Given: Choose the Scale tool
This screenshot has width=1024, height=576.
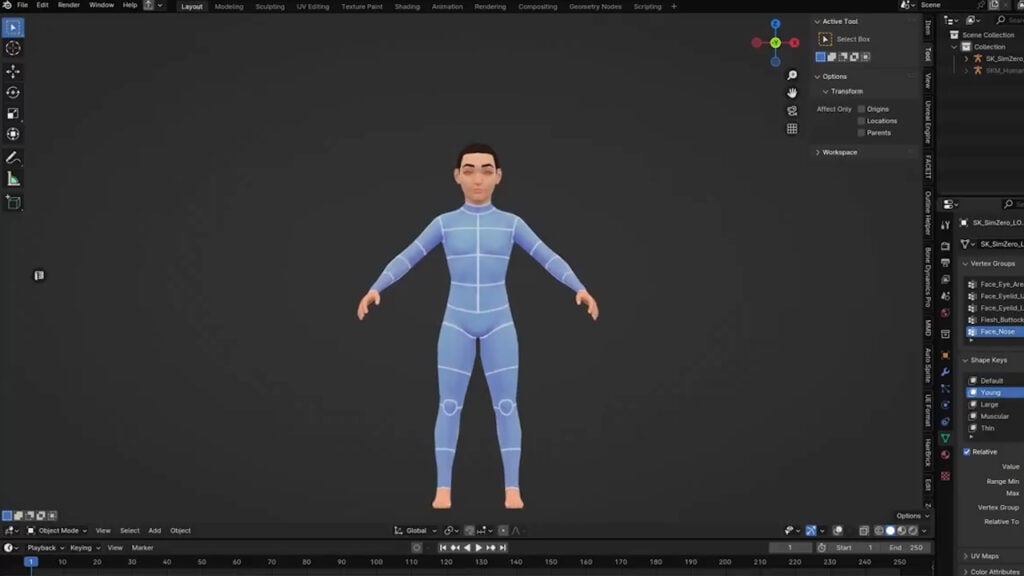Looking at the screenshot, I should pyautogui.click(x=13, y=113).
